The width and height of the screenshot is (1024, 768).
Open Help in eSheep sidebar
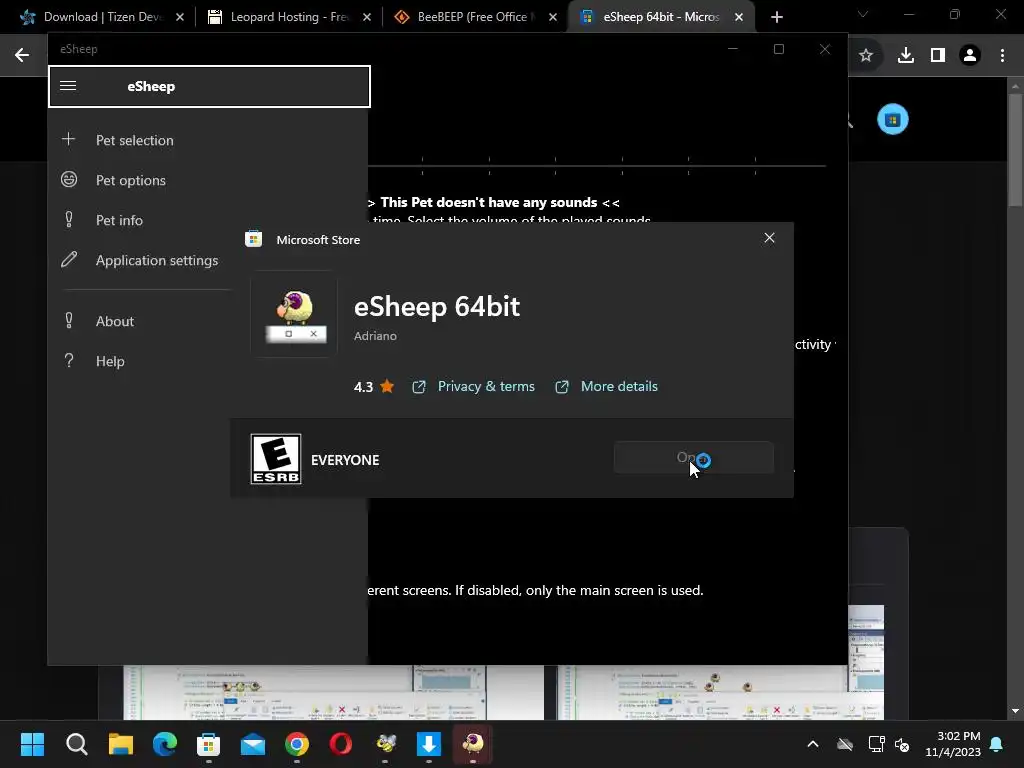tap(110, 361)
